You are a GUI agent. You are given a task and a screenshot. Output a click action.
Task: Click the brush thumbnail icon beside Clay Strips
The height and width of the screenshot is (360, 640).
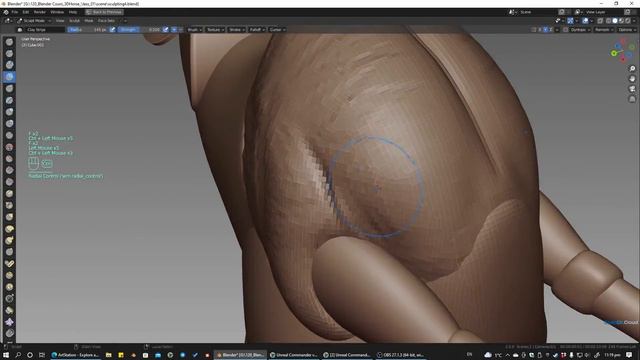click(x=20, y=29)
